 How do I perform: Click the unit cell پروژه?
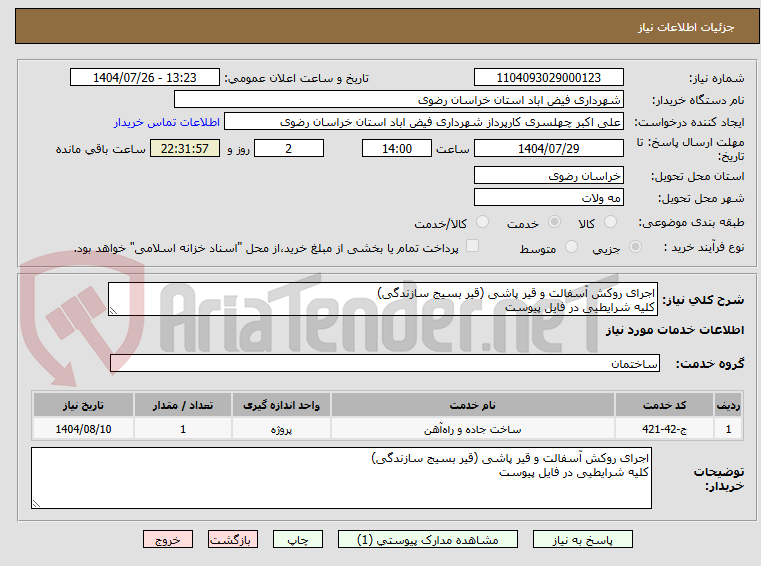pos(281,429)
